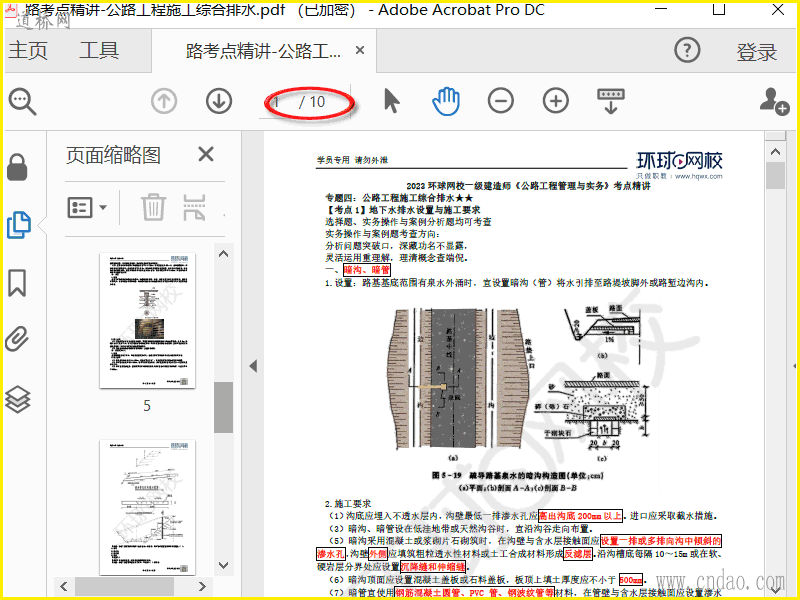
Task: Minimize the Acrobat window
Action: tap(661, 9)
